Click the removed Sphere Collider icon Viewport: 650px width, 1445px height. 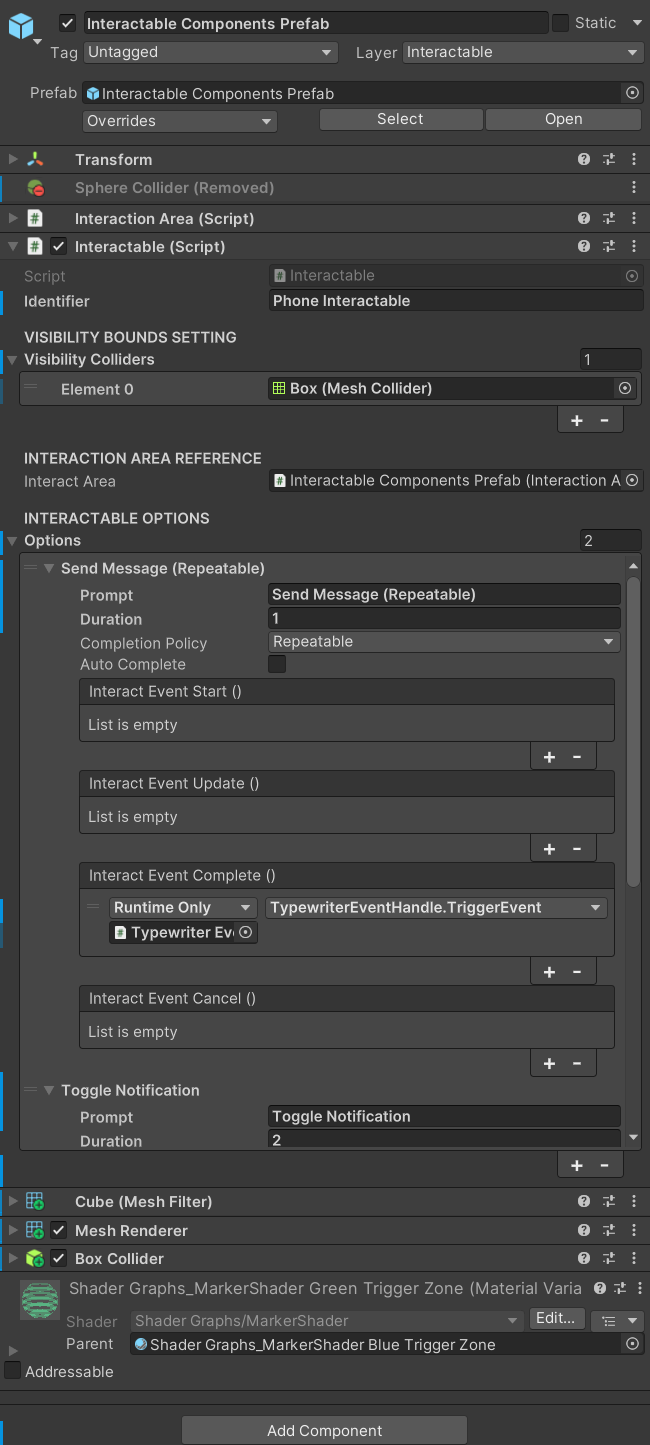click(35, 188)
